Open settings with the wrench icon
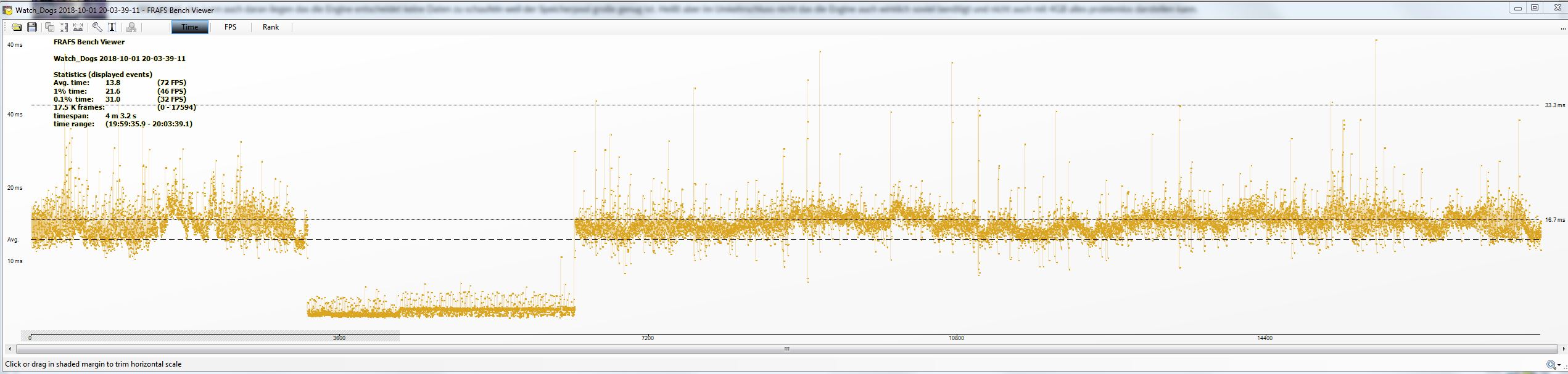 coord(97,27)
